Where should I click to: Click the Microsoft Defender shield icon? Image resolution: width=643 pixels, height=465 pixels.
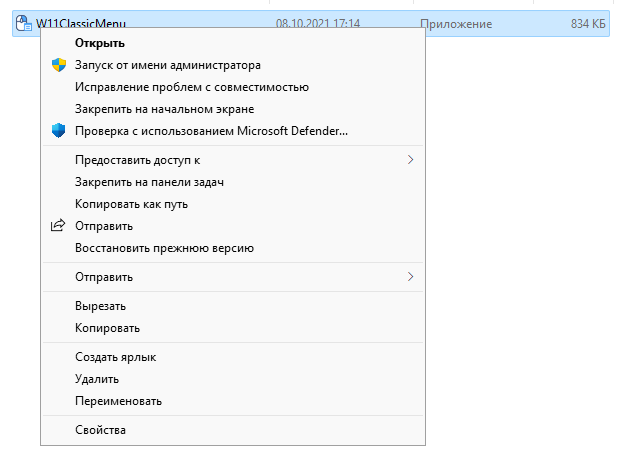click(59, 130)
